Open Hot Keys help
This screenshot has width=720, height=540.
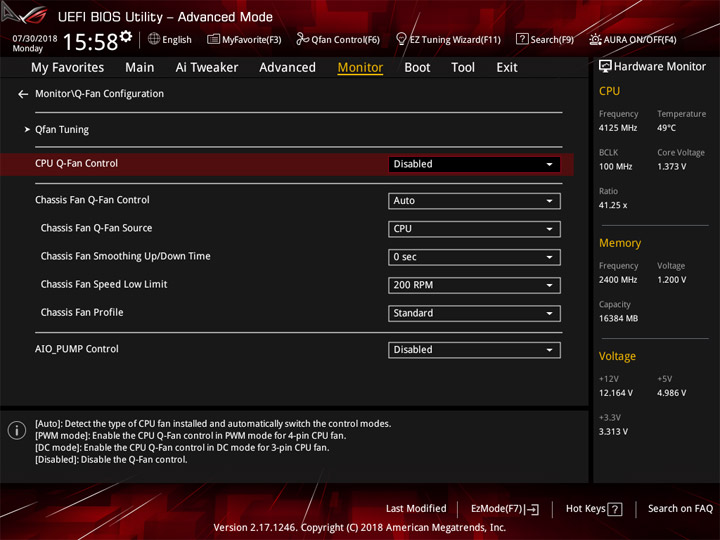594,509
